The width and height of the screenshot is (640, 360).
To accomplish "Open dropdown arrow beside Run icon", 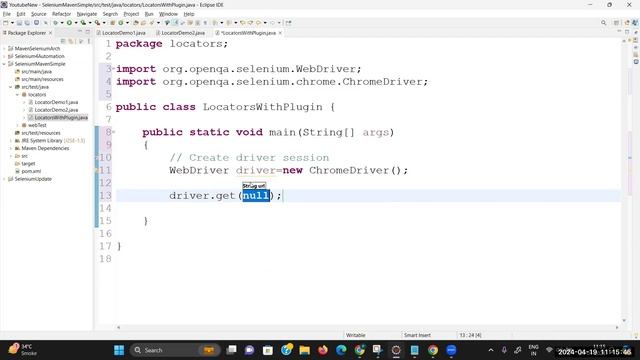I will coord(76,23).
